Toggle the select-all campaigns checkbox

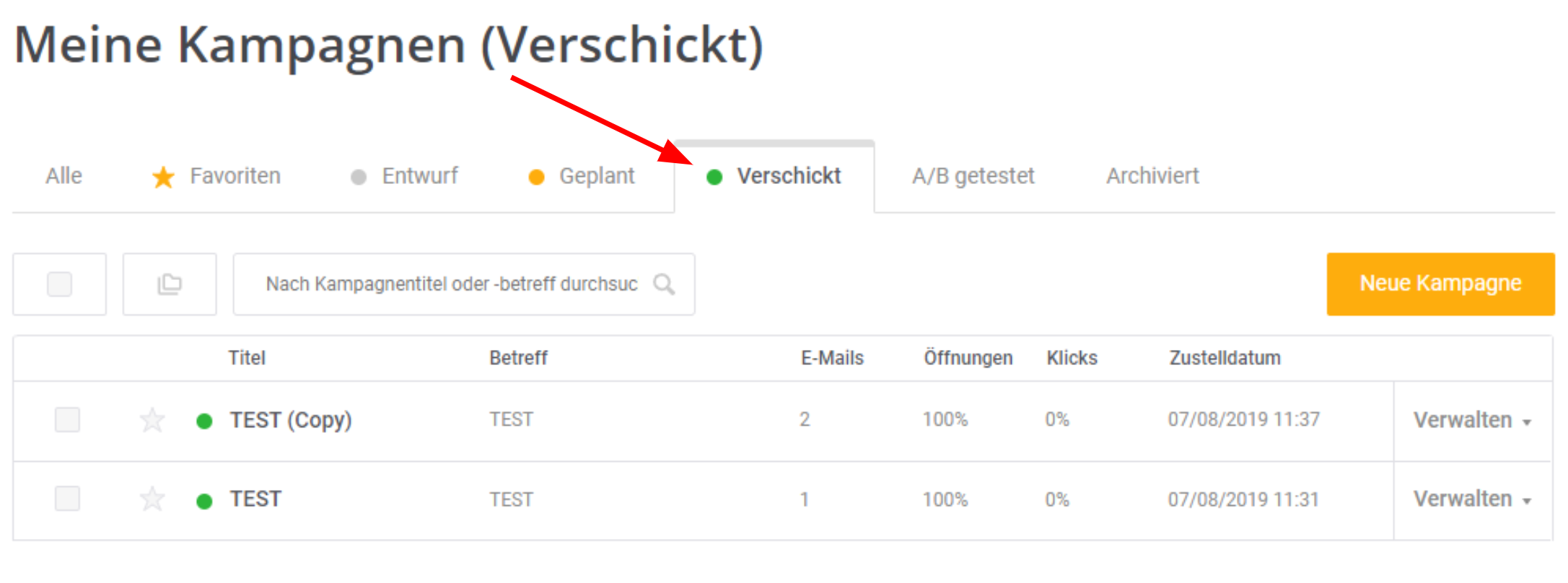[x=59, y=284]
